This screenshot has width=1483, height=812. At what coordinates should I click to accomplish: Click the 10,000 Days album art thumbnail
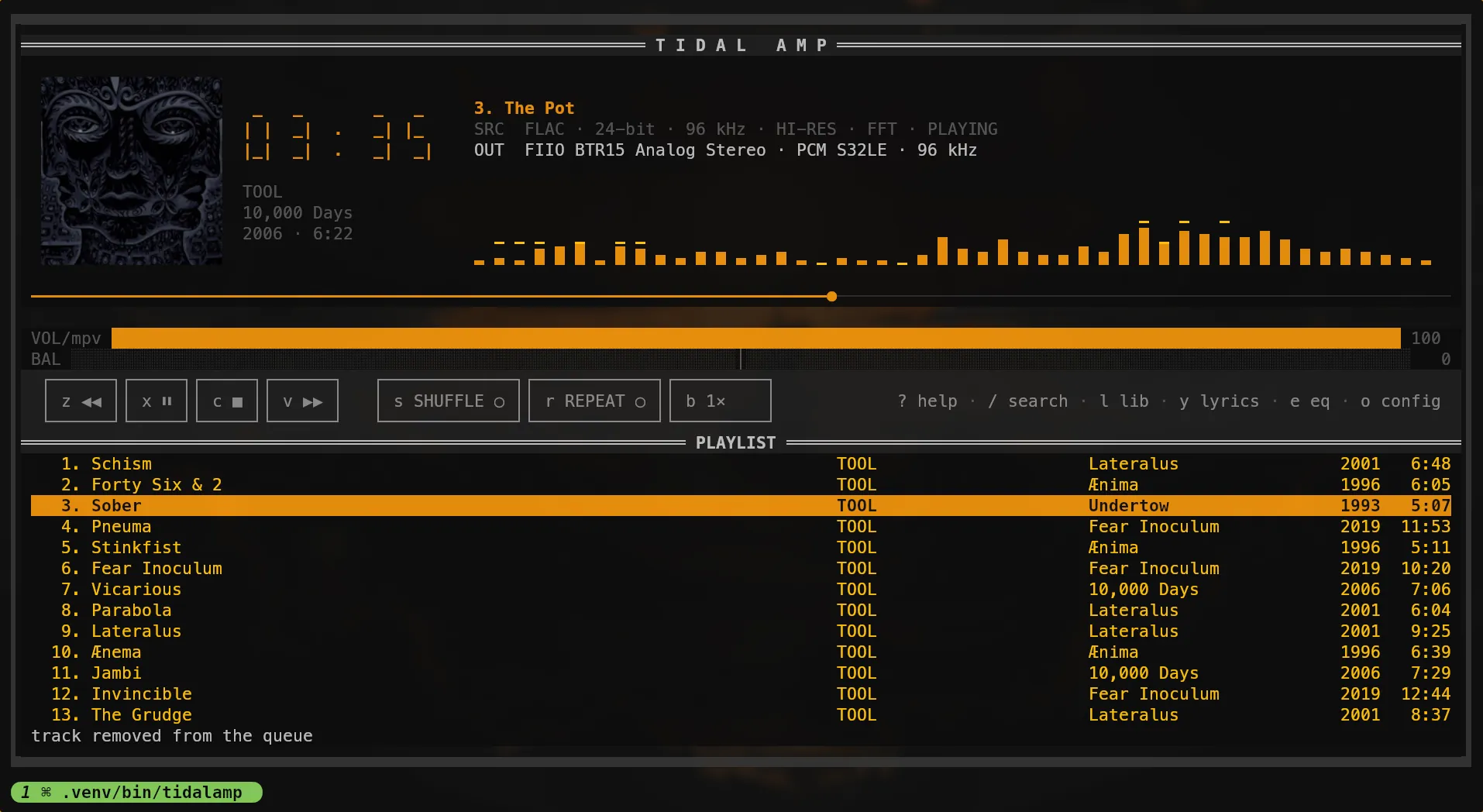tap(132, 170)
